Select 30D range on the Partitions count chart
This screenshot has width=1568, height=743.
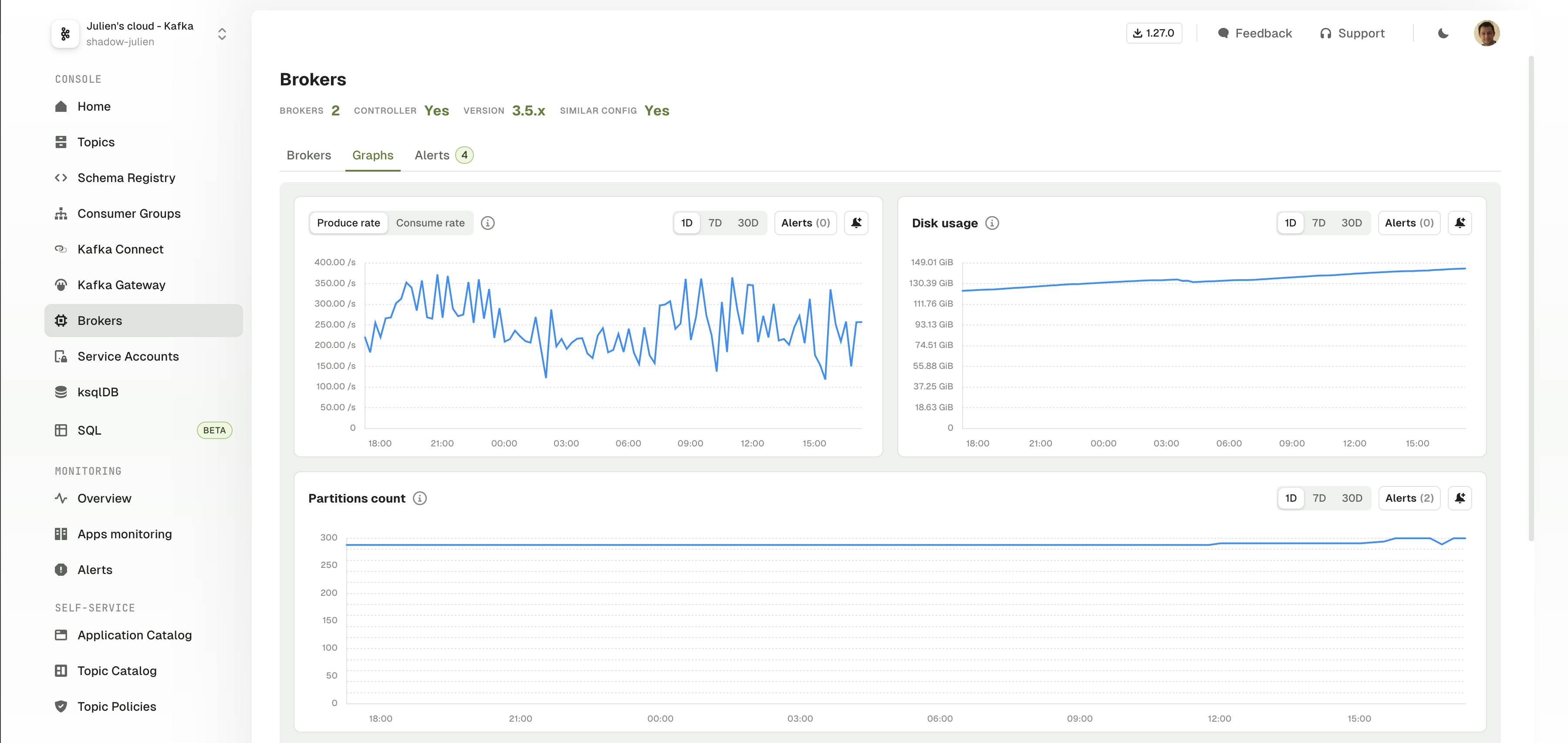[x=1352, y=498]
